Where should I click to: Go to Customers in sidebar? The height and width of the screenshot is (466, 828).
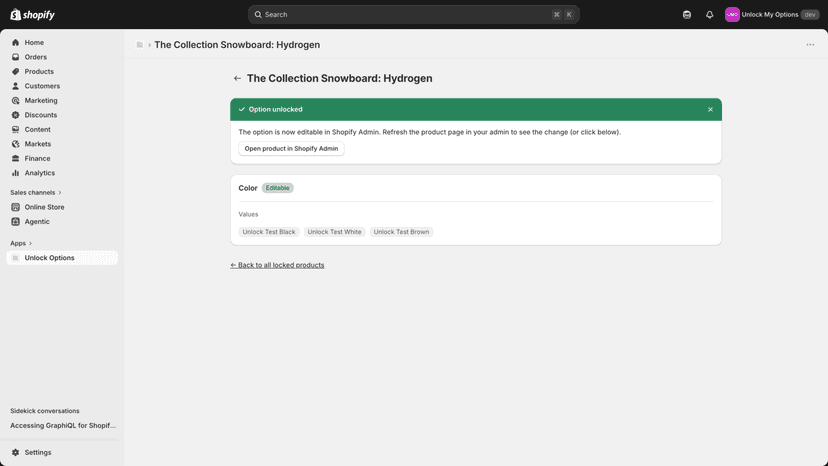point(42,86)
